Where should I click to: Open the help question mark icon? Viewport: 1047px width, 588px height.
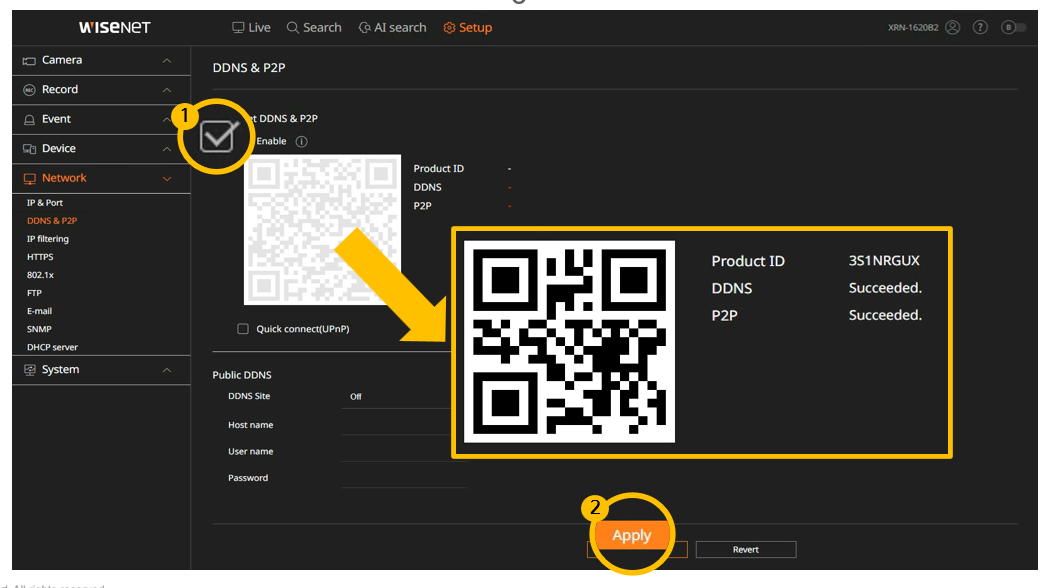click(x=981, y=28)
